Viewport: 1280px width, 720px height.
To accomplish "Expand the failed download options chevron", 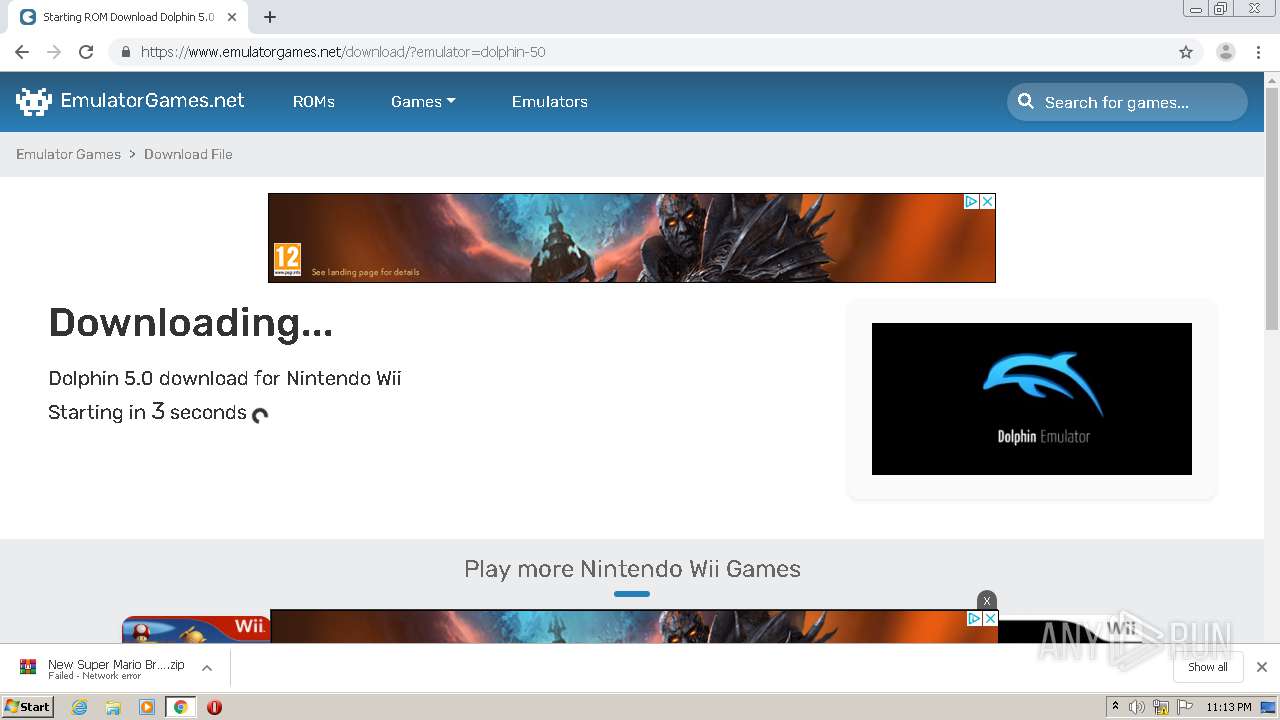I will pos(207,668).
